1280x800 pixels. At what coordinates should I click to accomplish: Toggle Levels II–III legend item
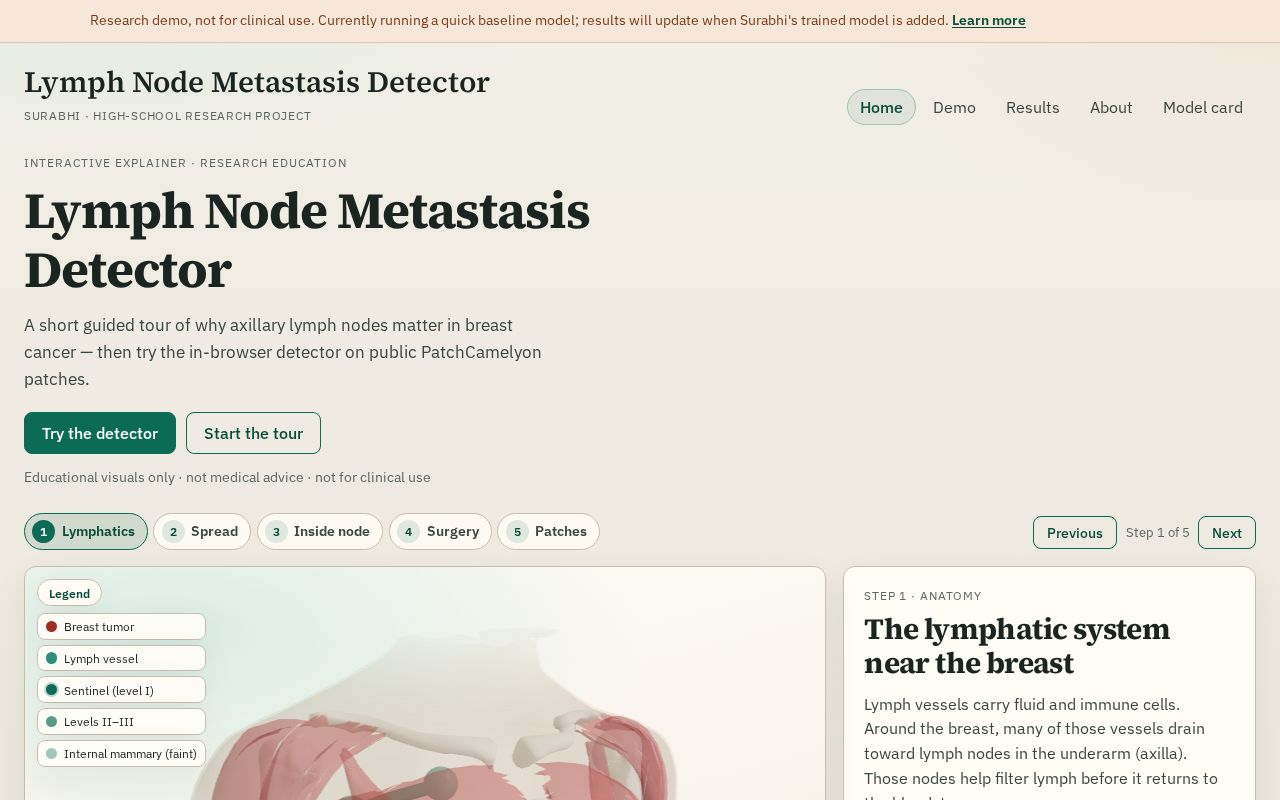click(121, 722)
